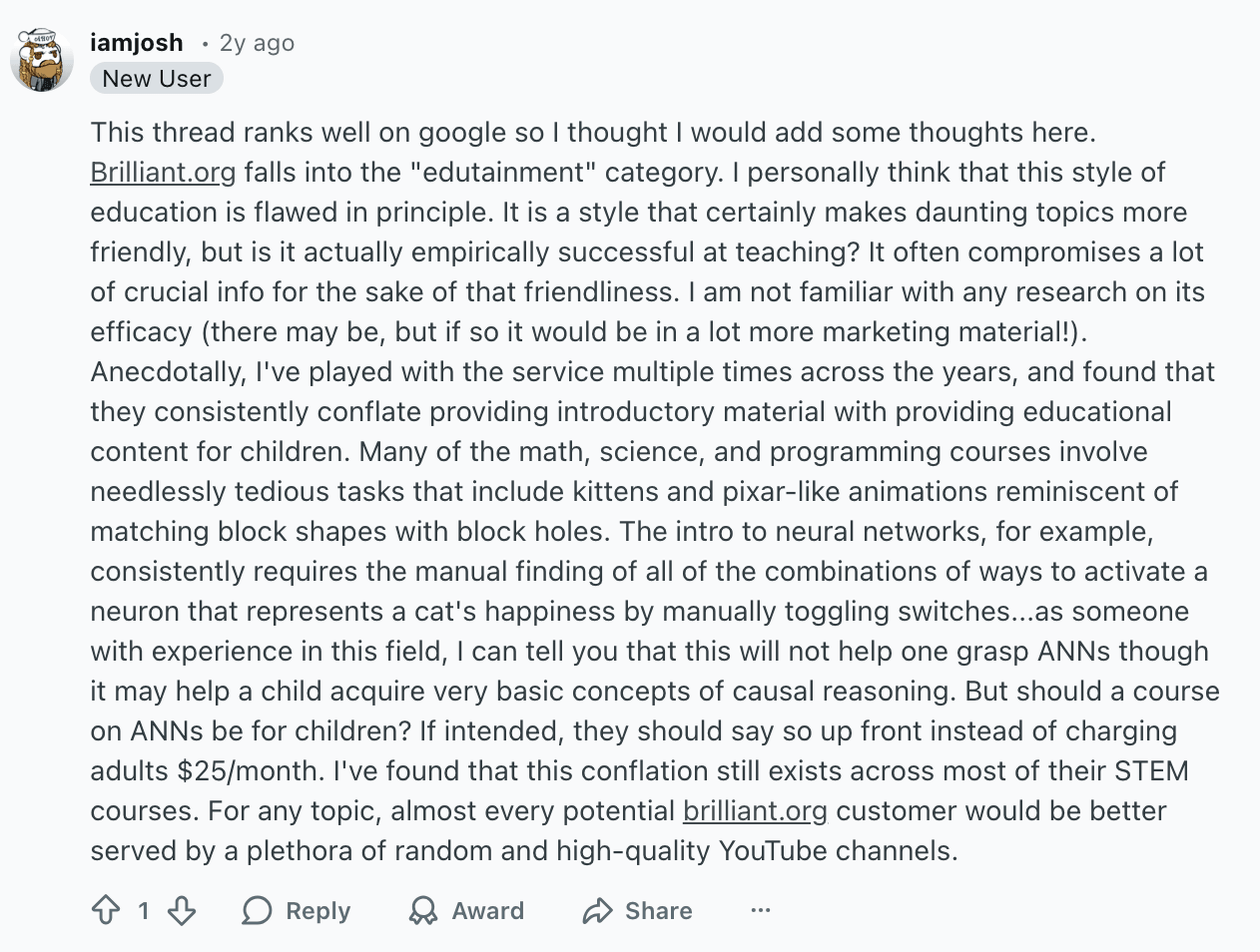Click the Share arrow icon
The height and width of the screenshot is (952, 1260).
click(x=598, y=910)
